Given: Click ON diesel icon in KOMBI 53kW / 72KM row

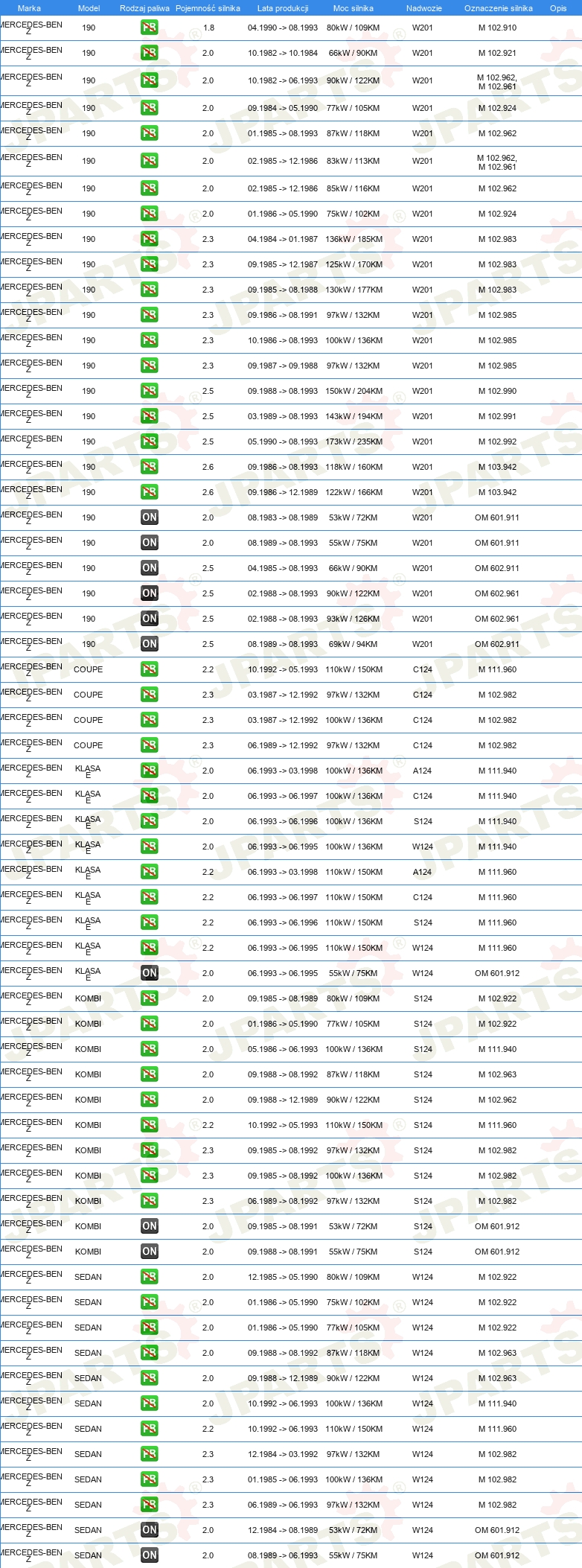Looking at the screenshot, I should 150,1226.
